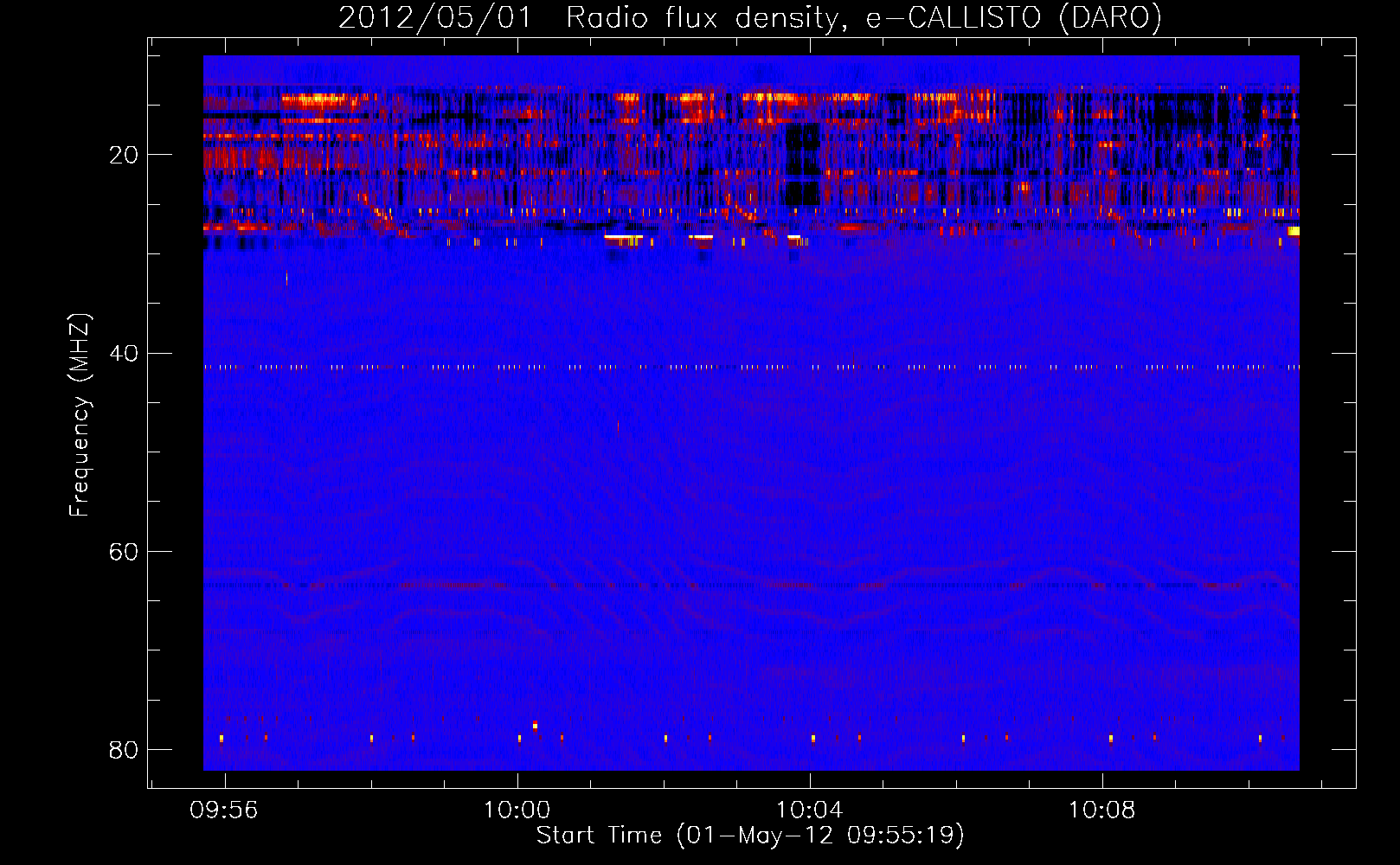Click the "Start Time (01-May-12 09:55:19)" label
The width and height of the screenshot is (1400, 865).
click(749, 836)
